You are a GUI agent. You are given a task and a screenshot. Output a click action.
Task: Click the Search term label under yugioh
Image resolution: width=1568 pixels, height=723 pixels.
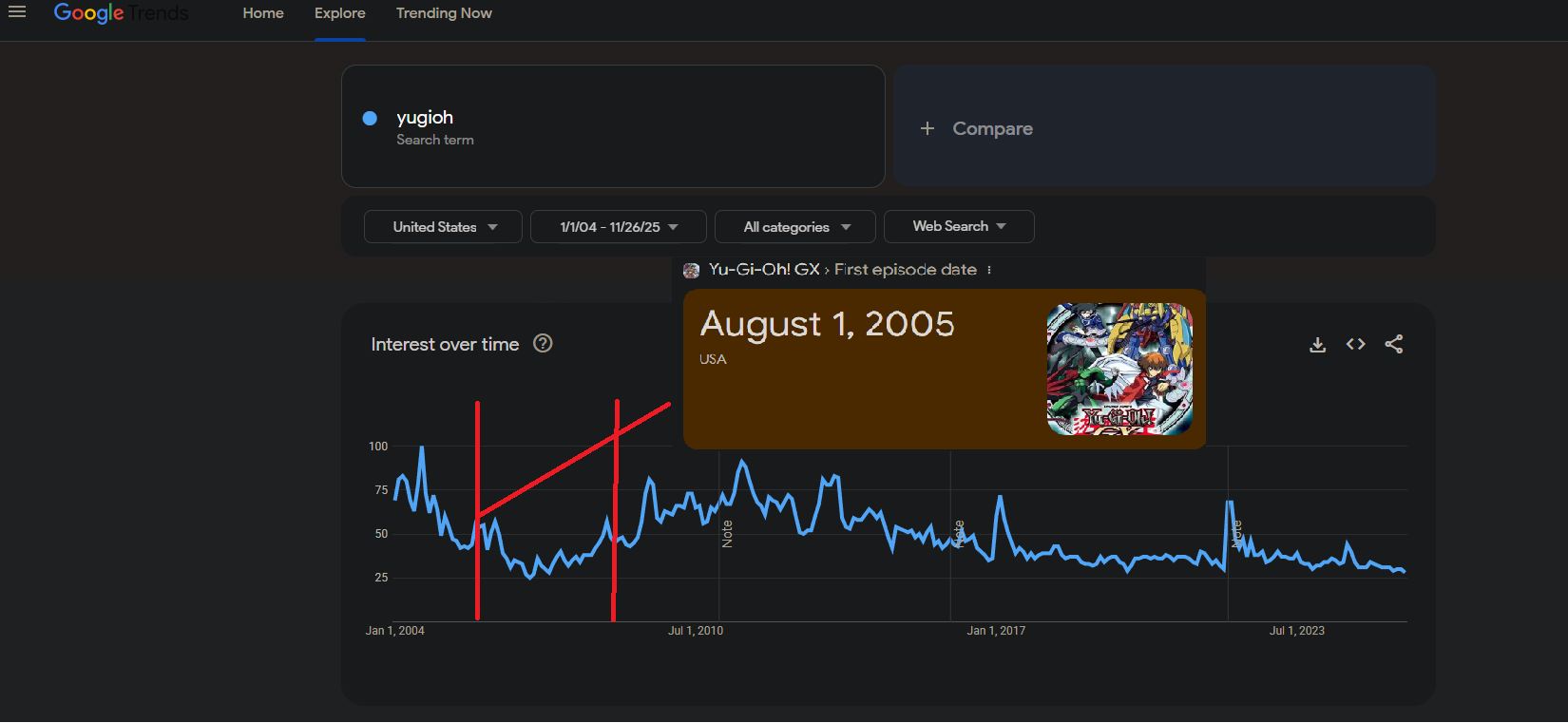point(435,140)
